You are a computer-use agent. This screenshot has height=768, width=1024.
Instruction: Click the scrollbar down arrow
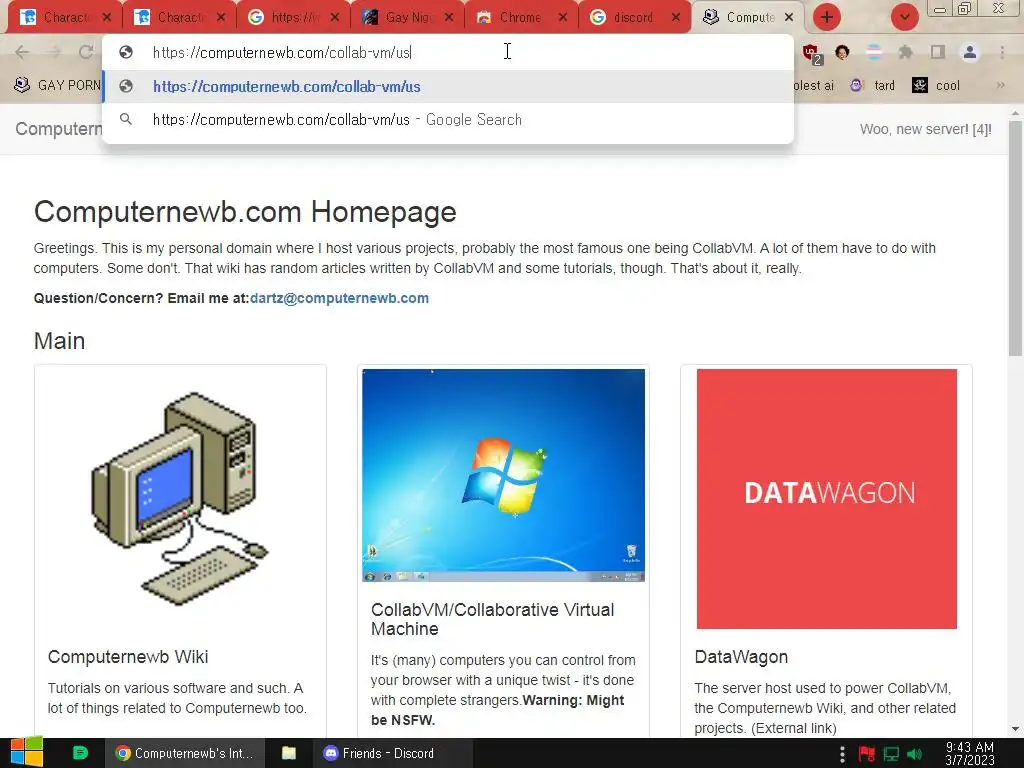(x=1015, y=729)
